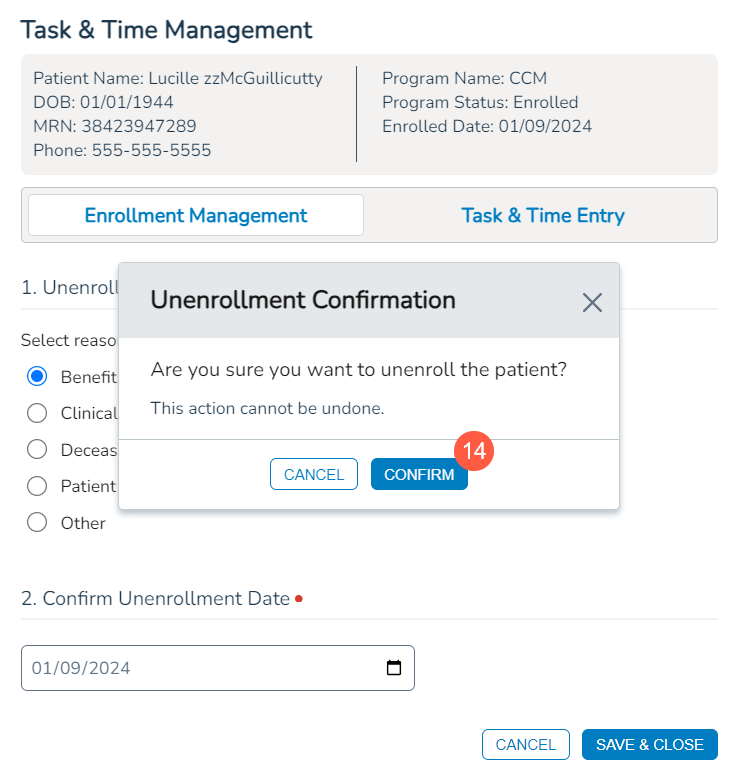Viewport: 738px width, 772px height.
Task: Open the Enrollment Management tab
Action: 196,215
